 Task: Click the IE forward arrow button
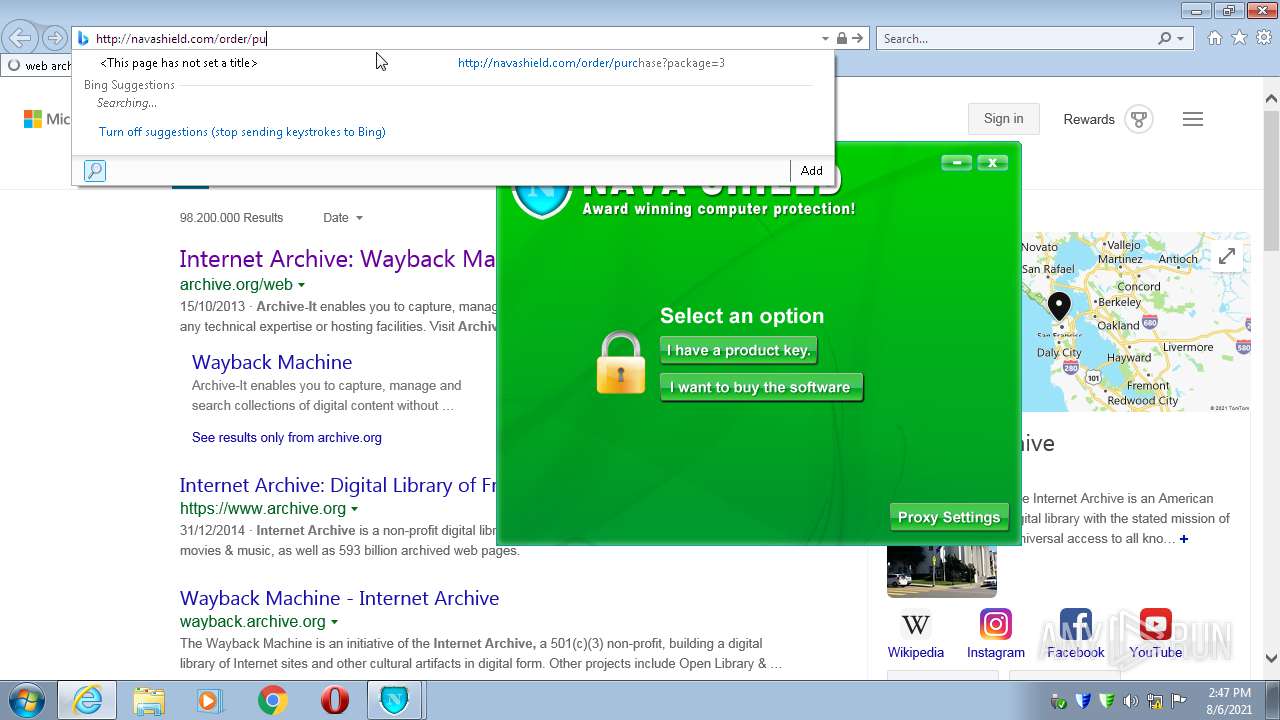click(x=54, y=39)
